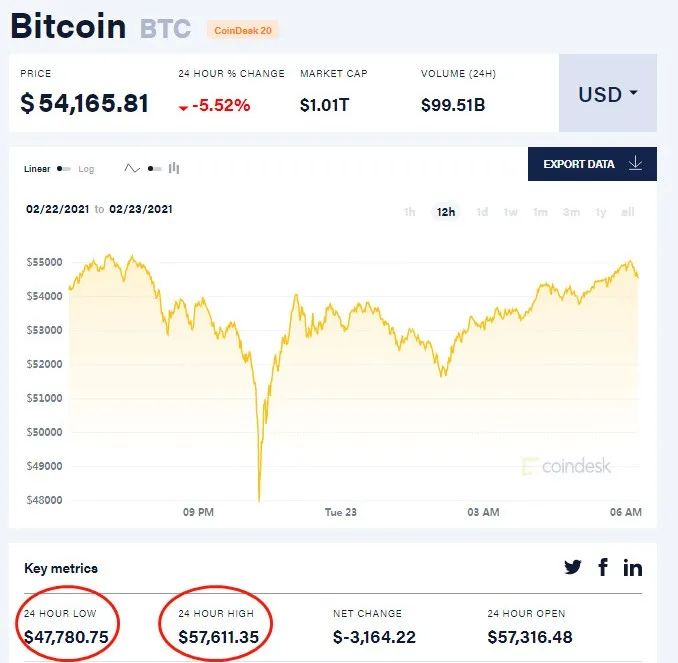Viewport: 678px width, 663px height.
Task: Select the candlestick chart icon
Action: (174, 168)
